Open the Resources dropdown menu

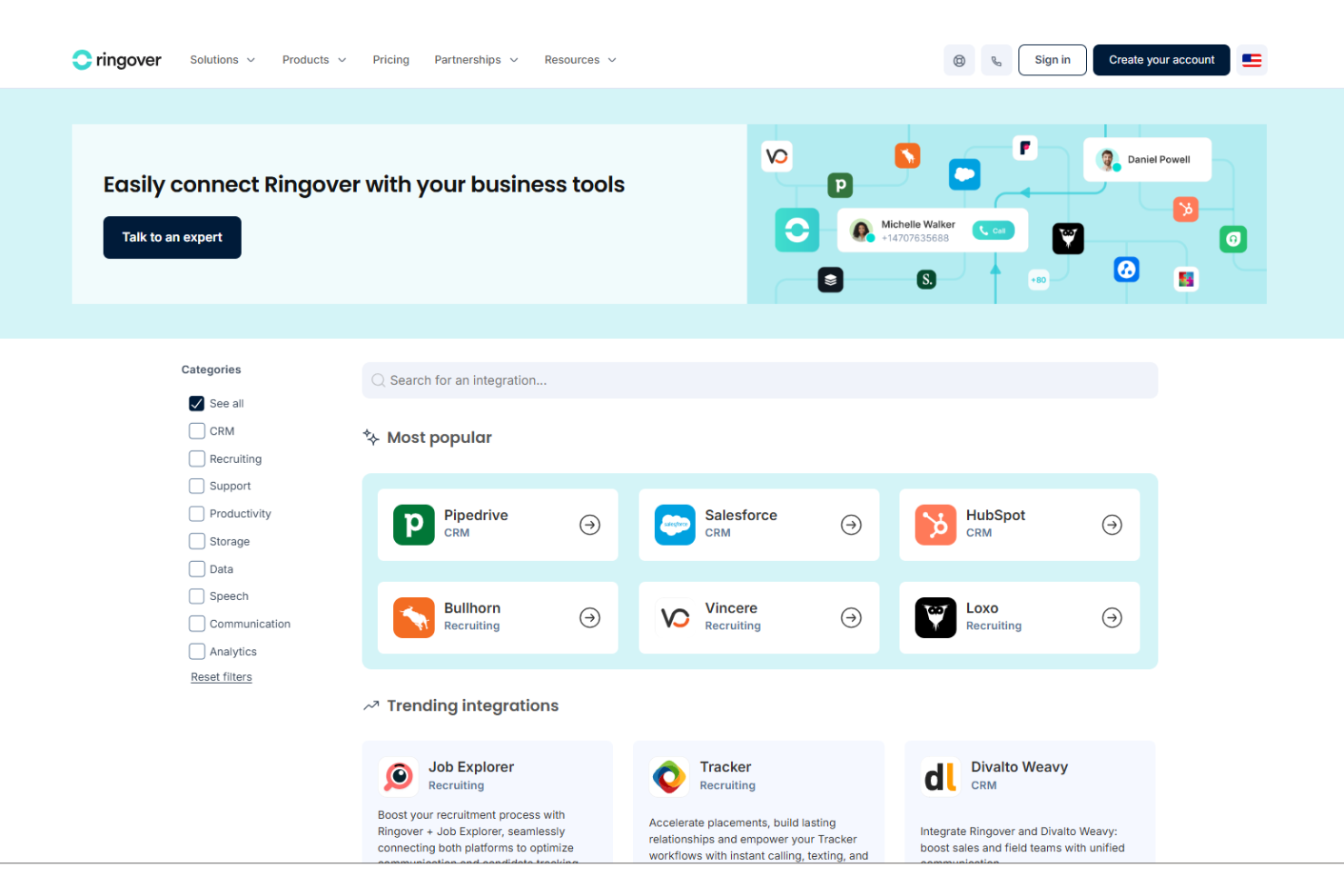pos(580,60)
